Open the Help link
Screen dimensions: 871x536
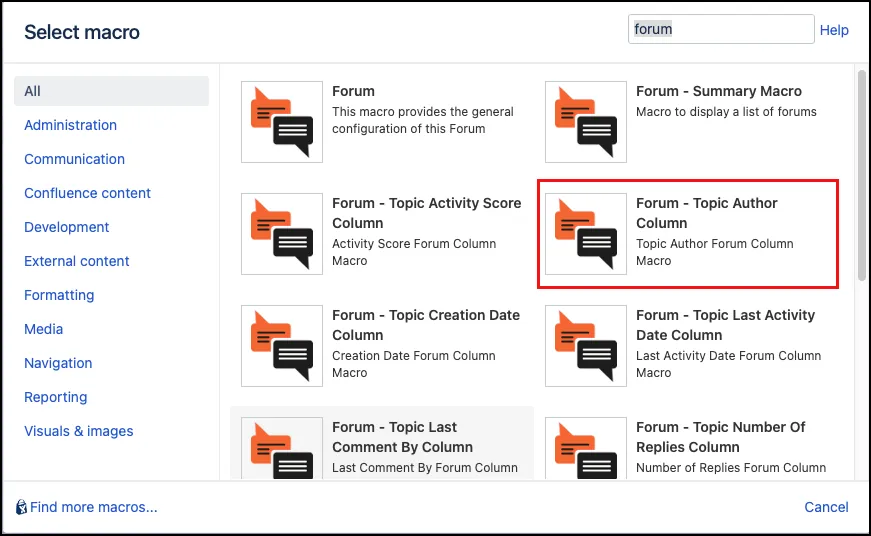tap(834, 30)
